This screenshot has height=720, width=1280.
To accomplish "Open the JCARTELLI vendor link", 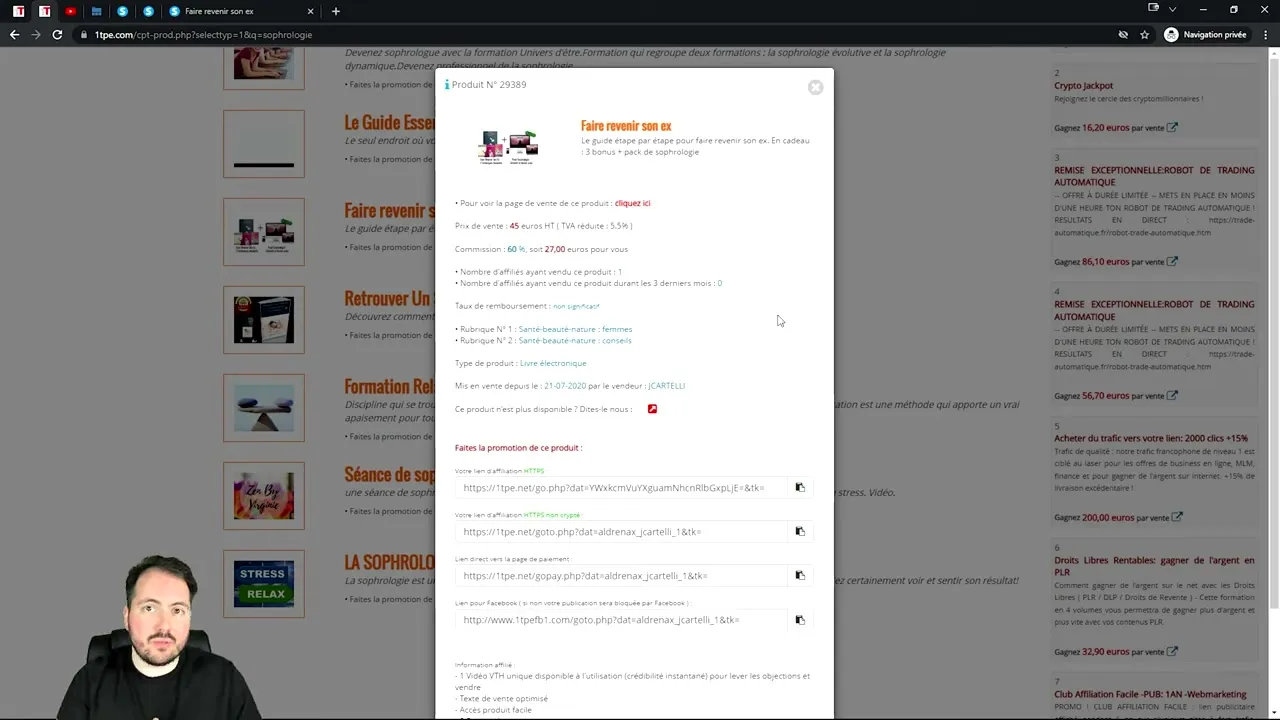I will [666, 385].
